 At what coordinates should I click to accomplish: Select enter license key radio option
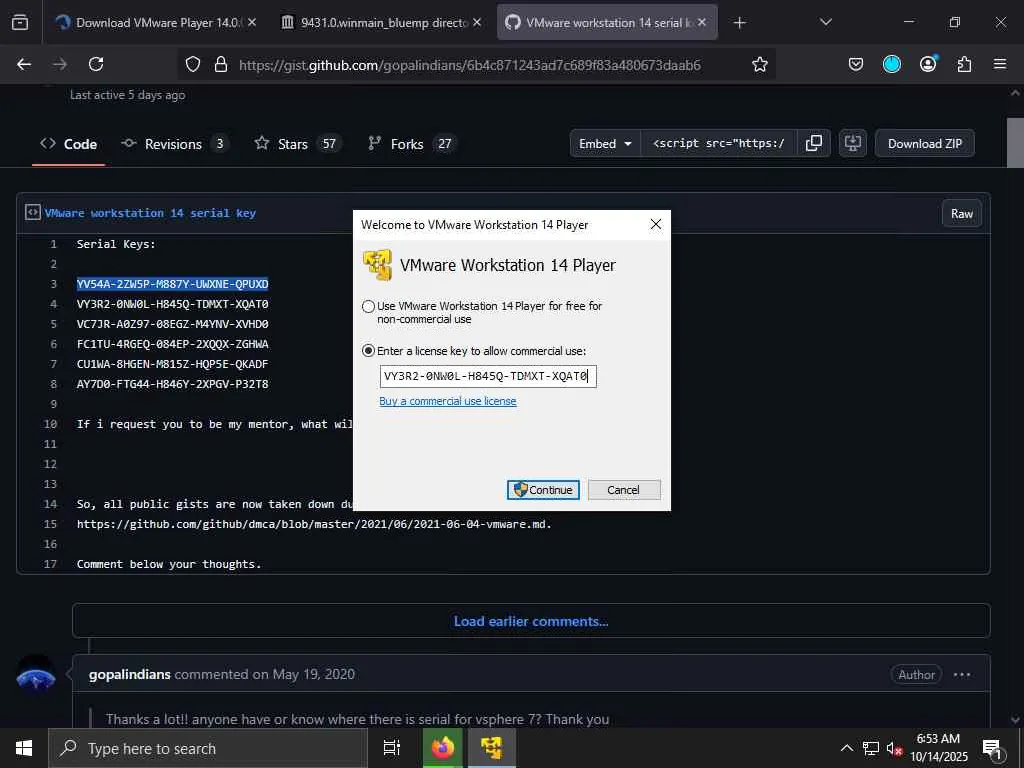368,351
